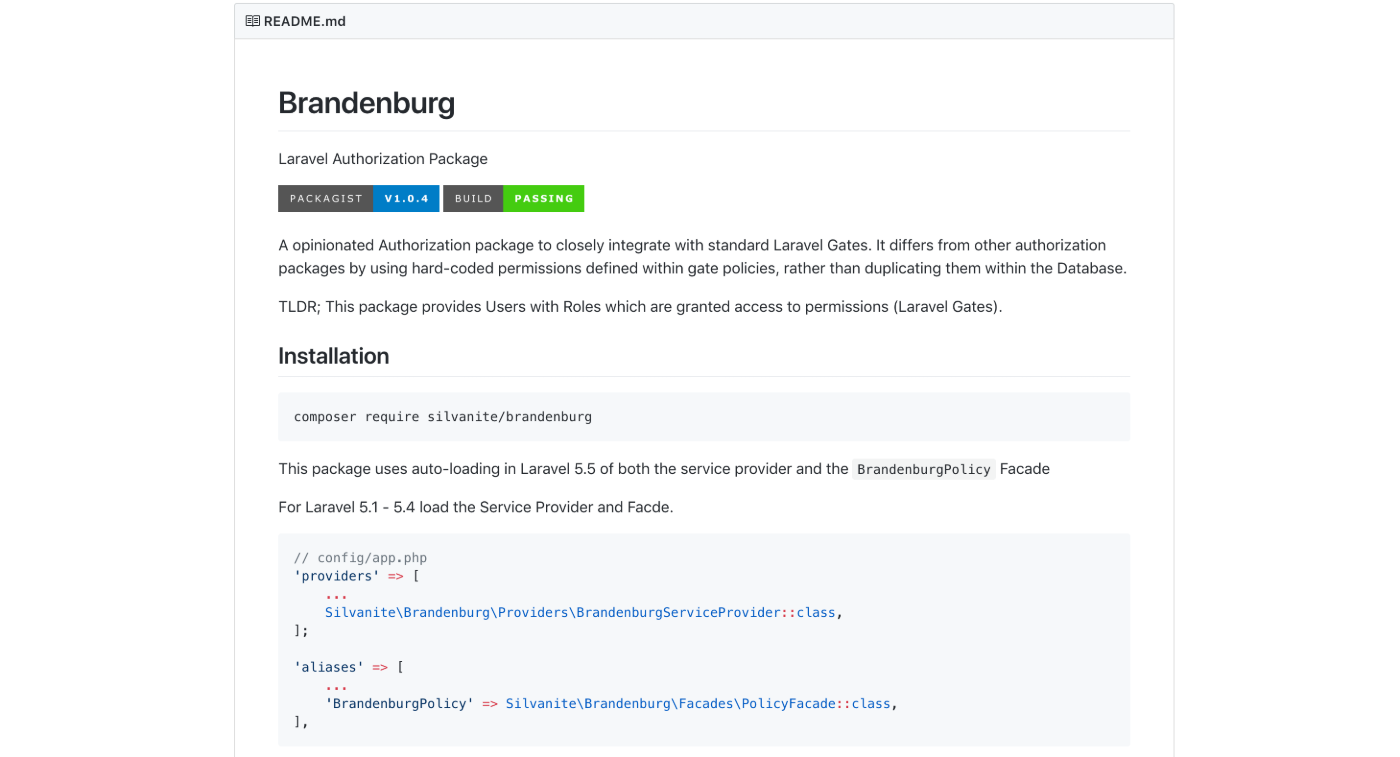This screenshot has height=757, width=1400.
Task: Click the Installation section heading
Action: click(x=333, y=356)
